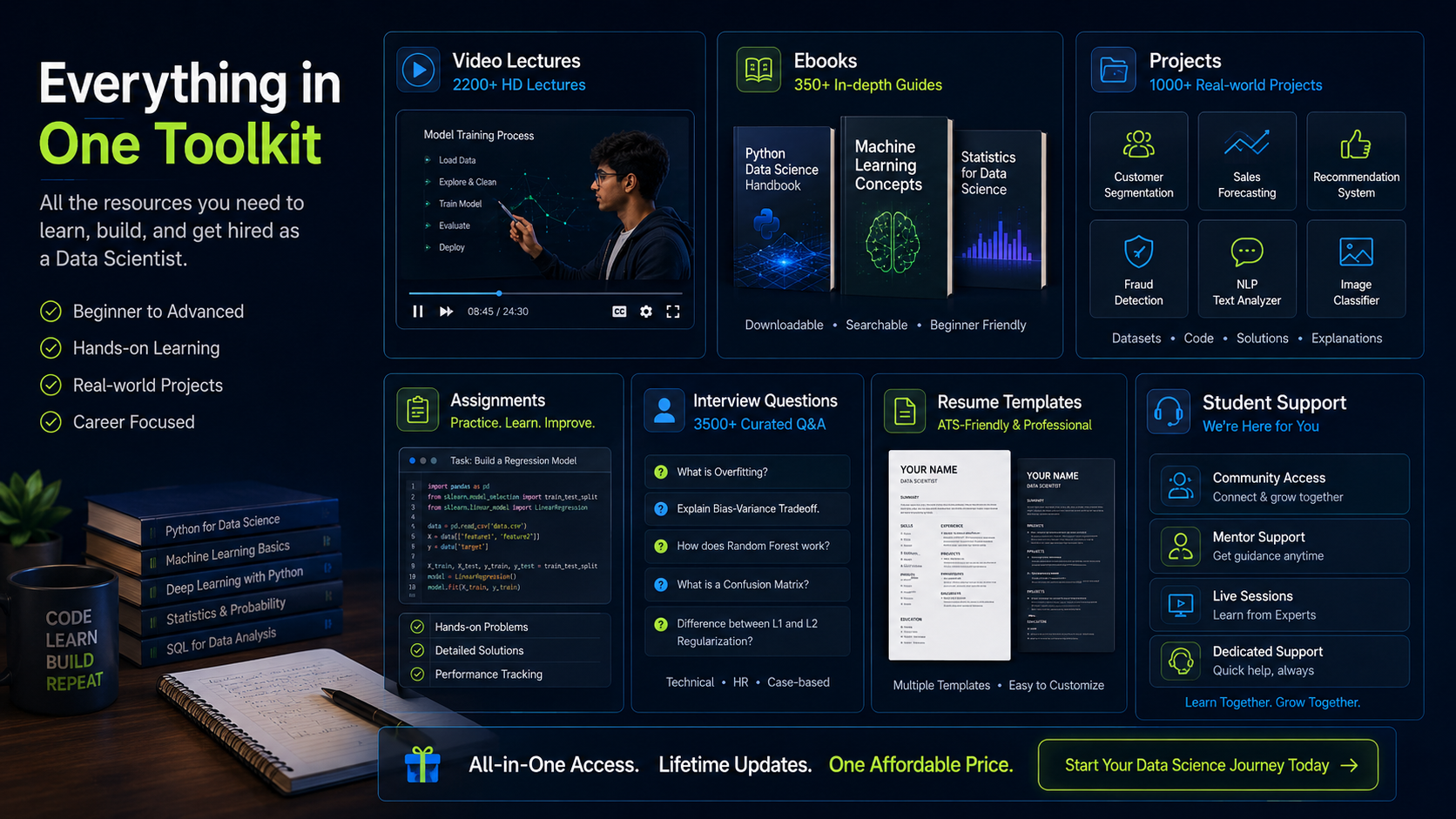Click the Beginner to Advanced checkmark

(x=51, y=312)
